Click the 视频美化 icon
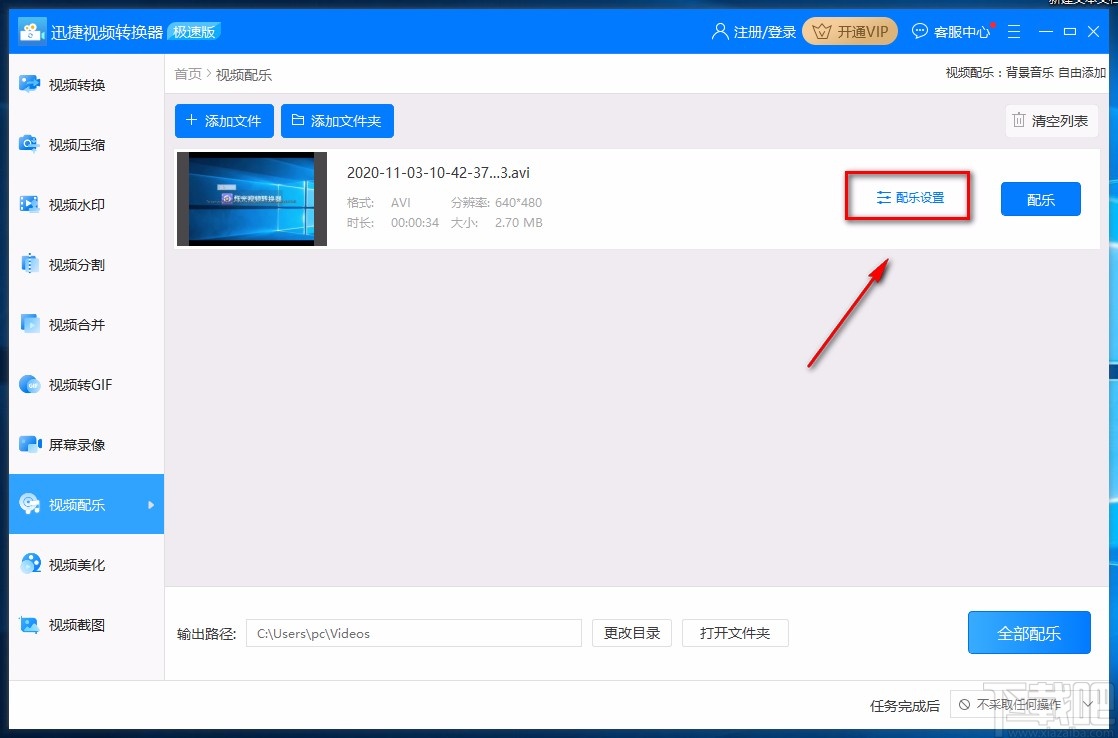The height and width of the screenshot is (738, 1118). tap(30, 564)
